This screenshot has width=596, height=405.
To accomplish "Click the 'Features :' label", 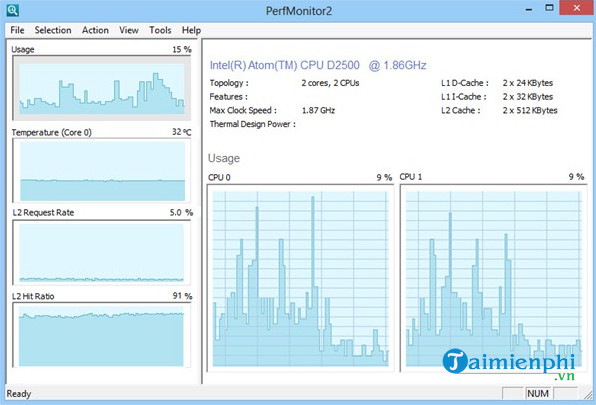I will point(228,97).
